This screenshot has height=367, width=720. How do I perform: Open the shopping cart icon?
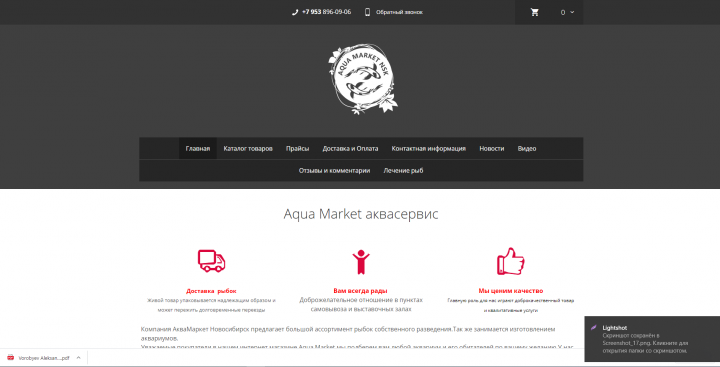534,12
